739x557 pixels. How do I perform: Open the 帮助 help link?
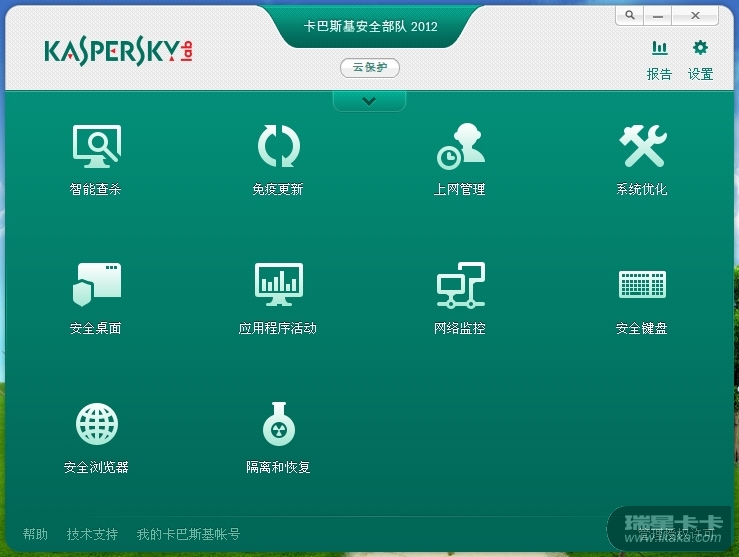(x=35, y=534)
